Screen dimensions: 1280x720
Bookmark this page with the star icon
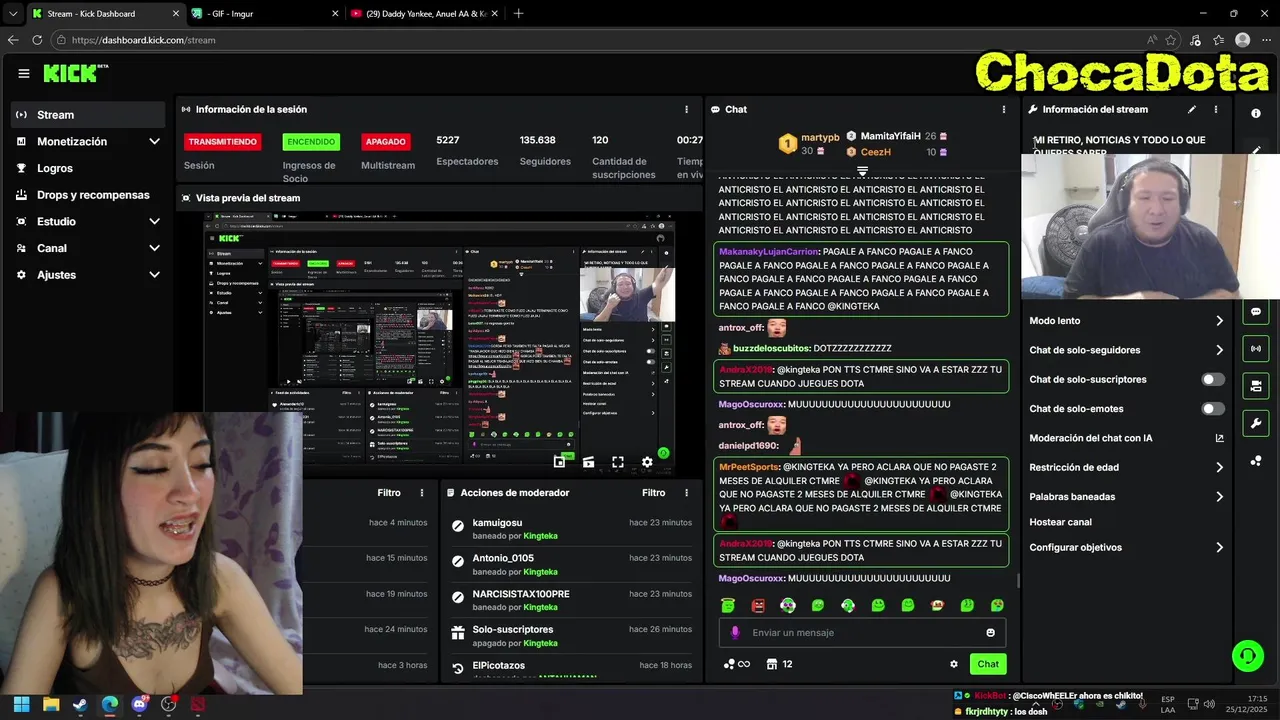tap(1173, 40)
